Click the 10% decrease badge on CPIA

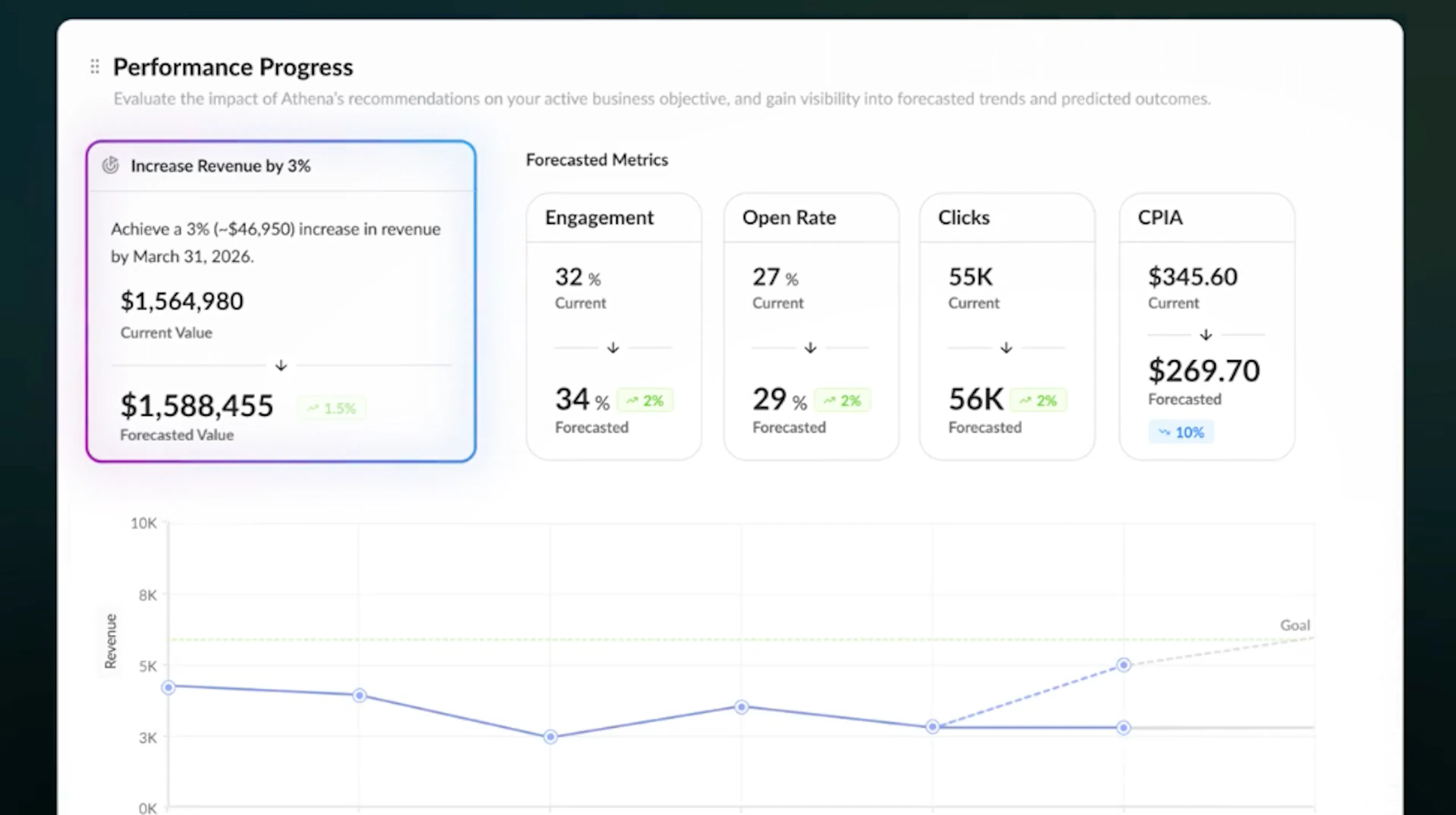(x=1181, y=432)
